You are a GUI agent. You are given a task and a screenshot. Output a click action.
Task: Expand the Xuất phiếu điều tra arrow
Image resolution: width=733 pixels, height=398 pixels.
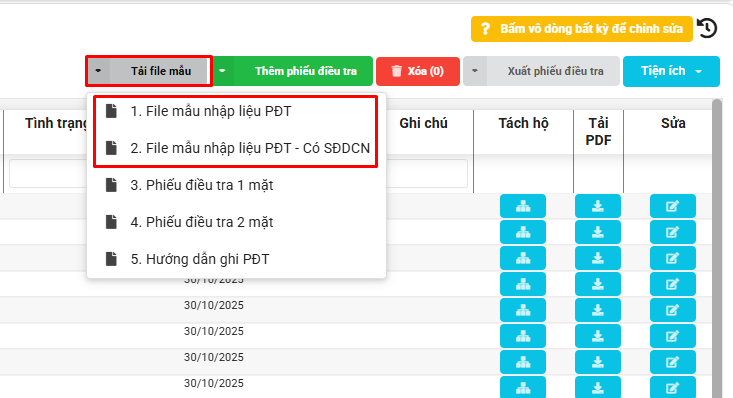[475, 71]
